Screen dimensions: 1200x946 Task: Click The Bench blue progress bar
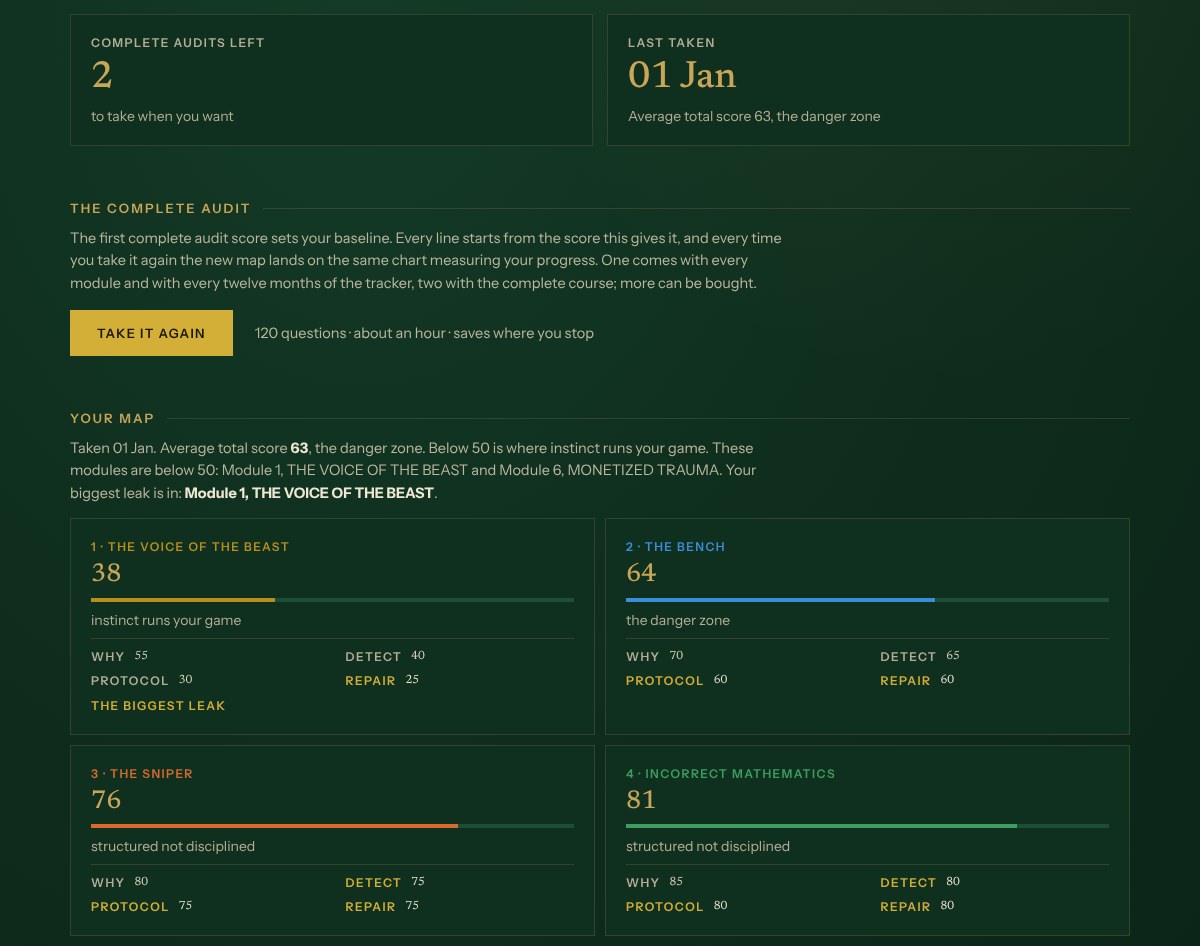(x=867, y=600)
